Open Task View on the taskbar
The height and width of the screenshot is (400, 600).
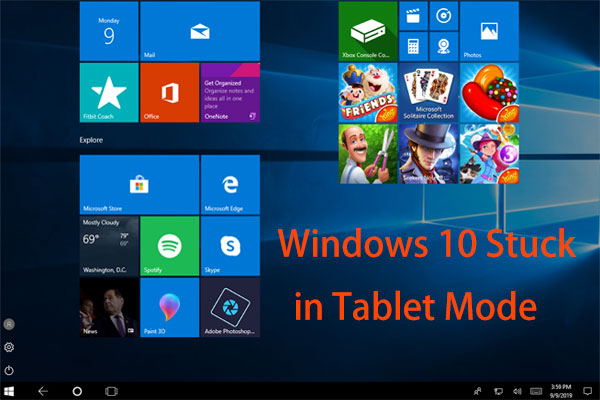(x=111, y=391)
